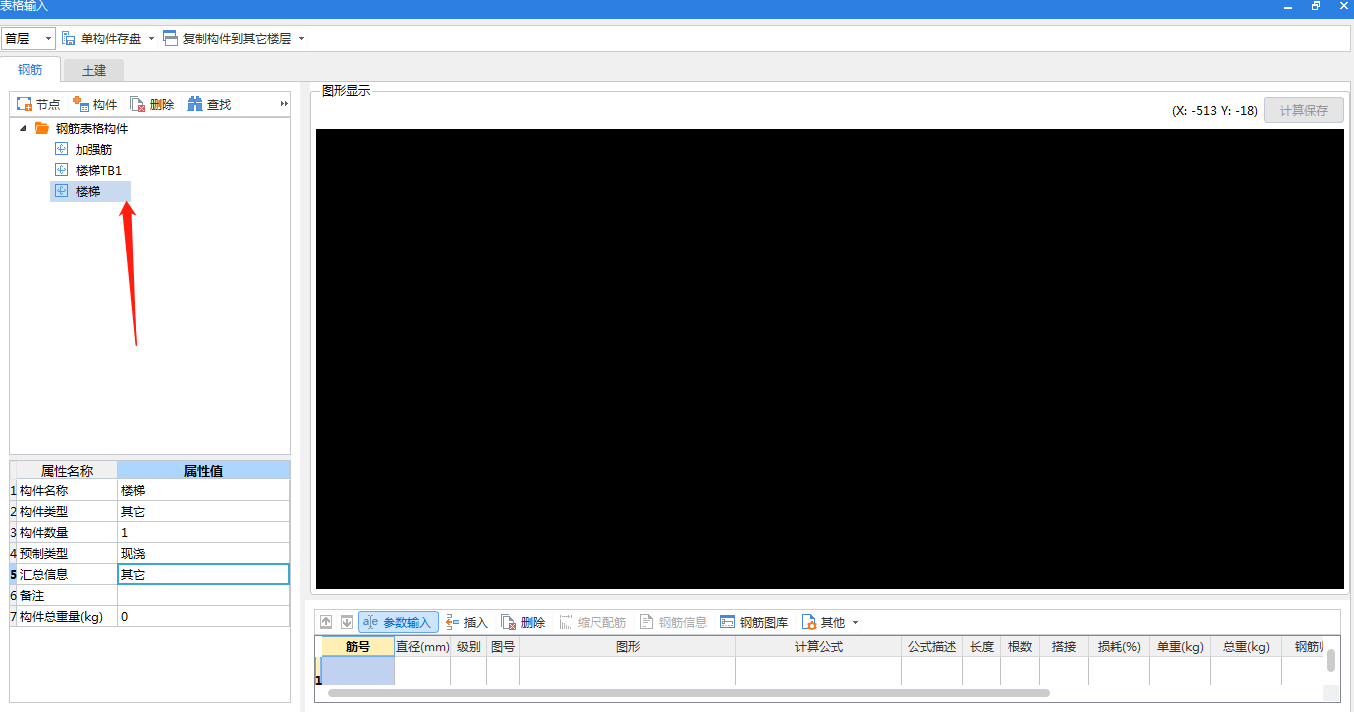The image size is (1354, 712).
Task: Click the empty 备注 value cell
Action: [203, 595]
